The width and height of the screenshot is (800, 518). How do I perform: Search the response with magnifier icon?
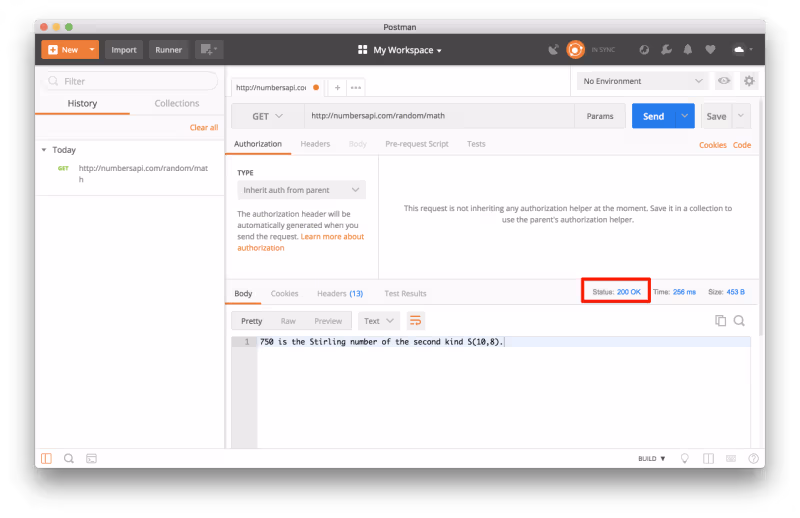coord(739,320)
